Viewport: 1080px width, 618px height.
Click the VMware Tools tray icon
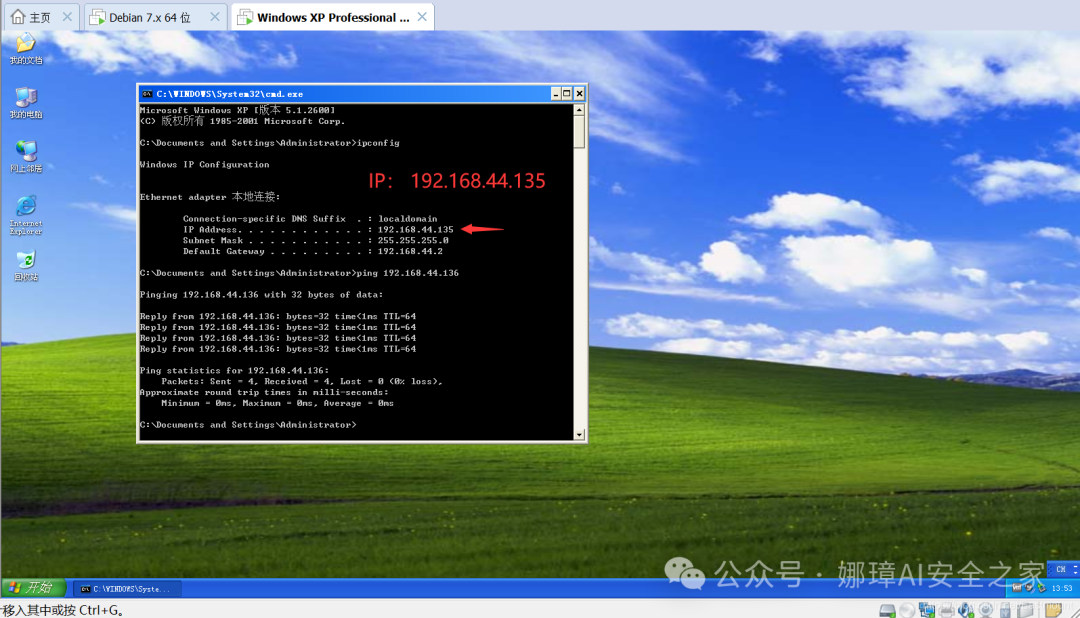click(x=1017, y=588)
